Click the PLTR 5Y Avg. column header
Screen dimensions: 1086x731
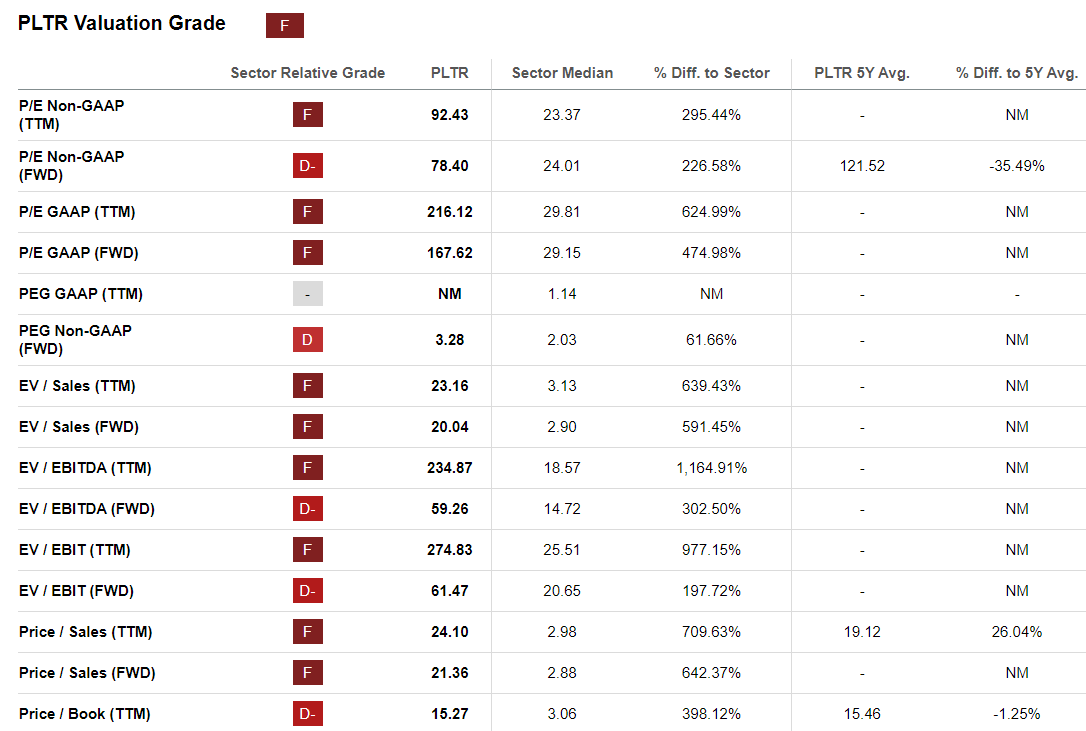tap(862, 73)
